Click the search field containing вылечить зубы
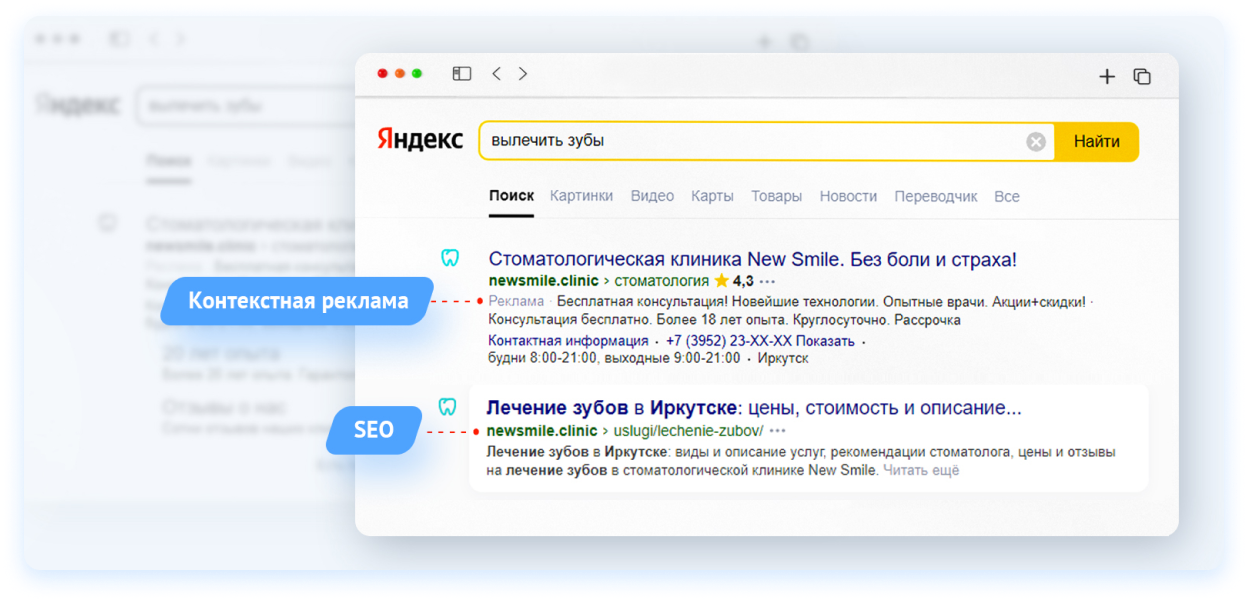Screen dimensions: 1248x602 tap(750, 141)
